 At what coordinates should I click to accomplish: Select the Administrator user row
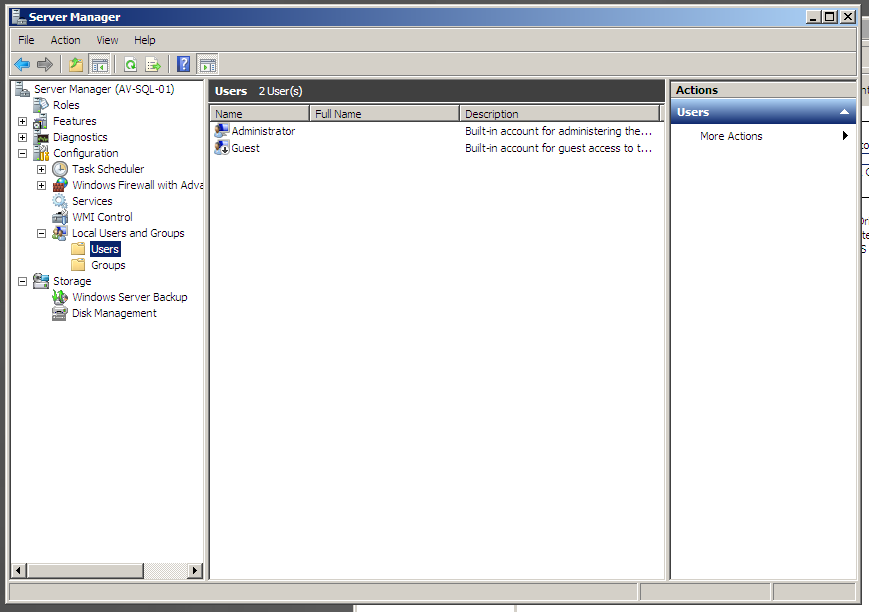click(x=437, y=131)
